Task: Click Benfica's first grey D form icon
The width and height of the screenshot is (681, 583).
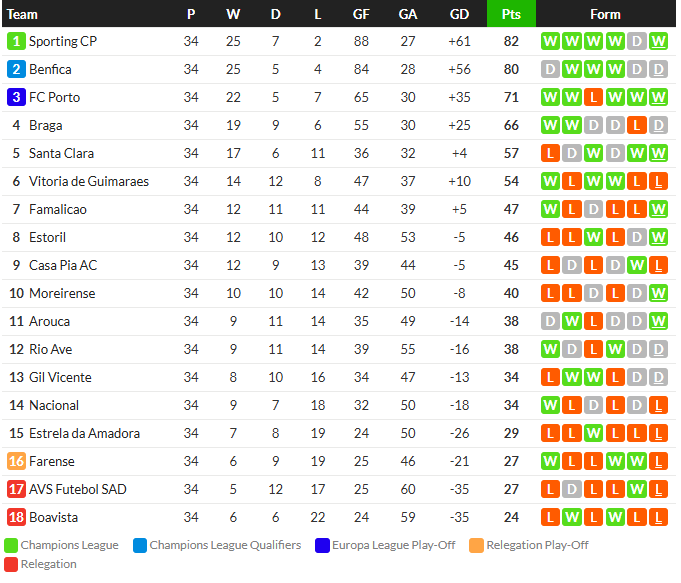Action: coord(550,69)
